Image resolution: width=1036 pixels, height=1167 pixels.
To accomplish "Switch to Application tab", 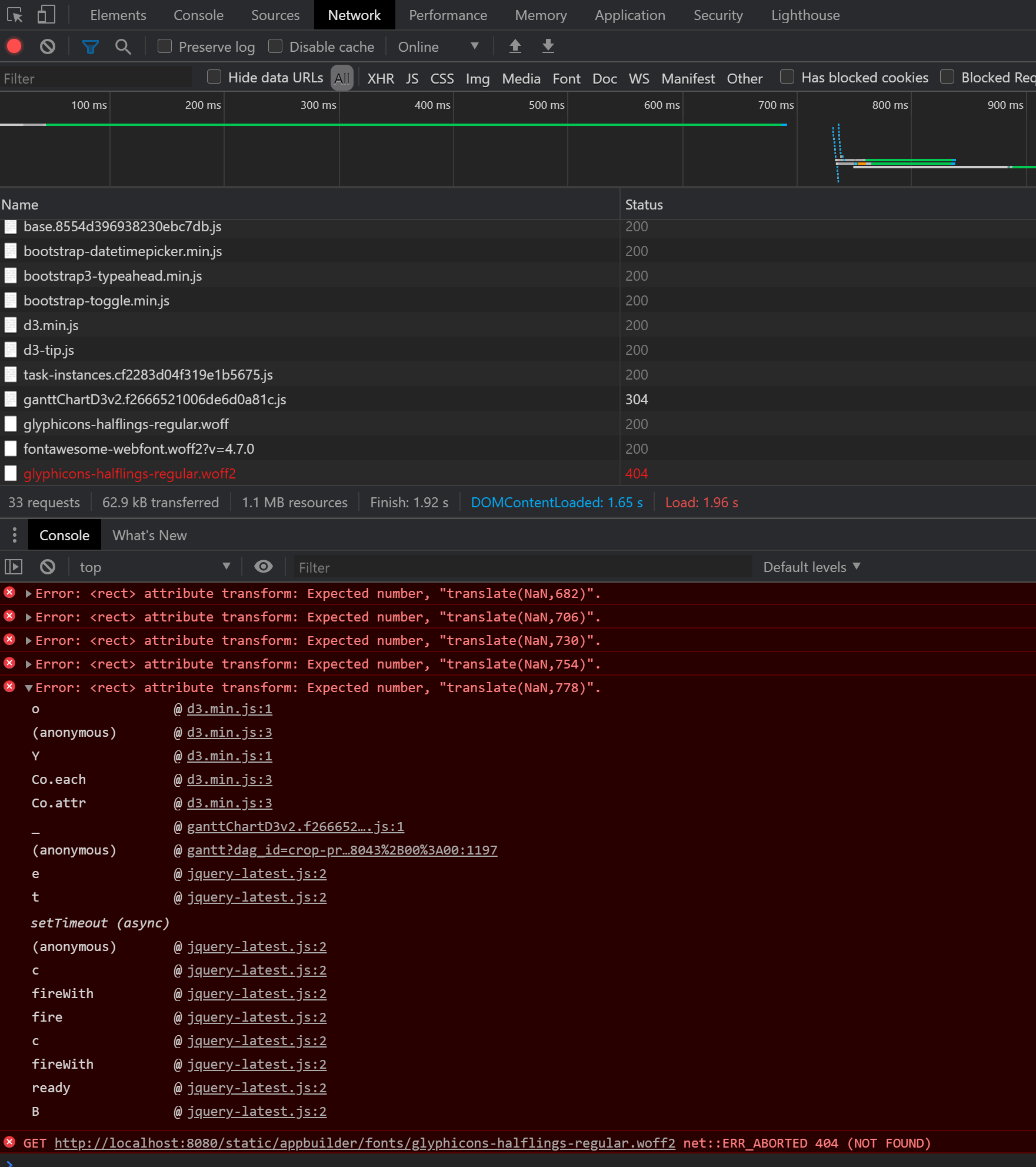I will pos(629,15).
